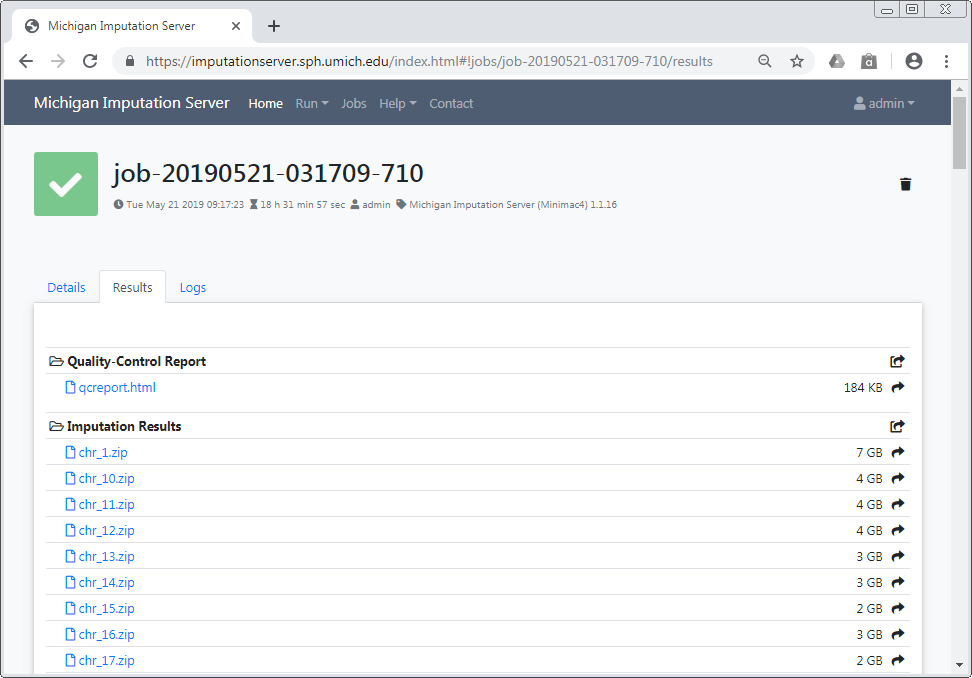Image resolution: width=972 pixels, height=678 pixels.
Task: Share the Imputation Results folder
Action: 897,427
